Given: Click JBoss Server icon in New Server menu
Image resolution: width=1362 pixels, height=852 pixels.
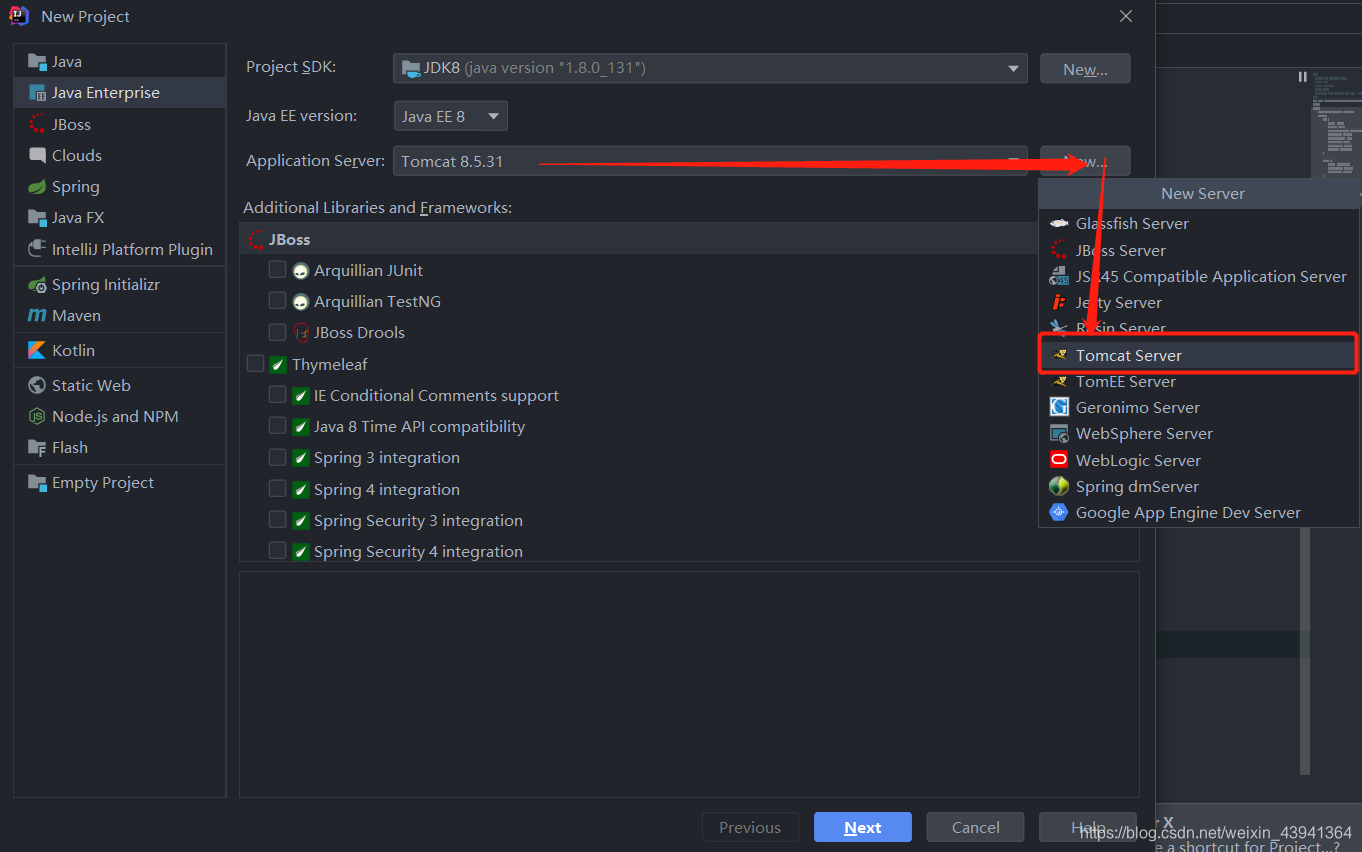Looking at the screenshot, I should coord(1059,250).
